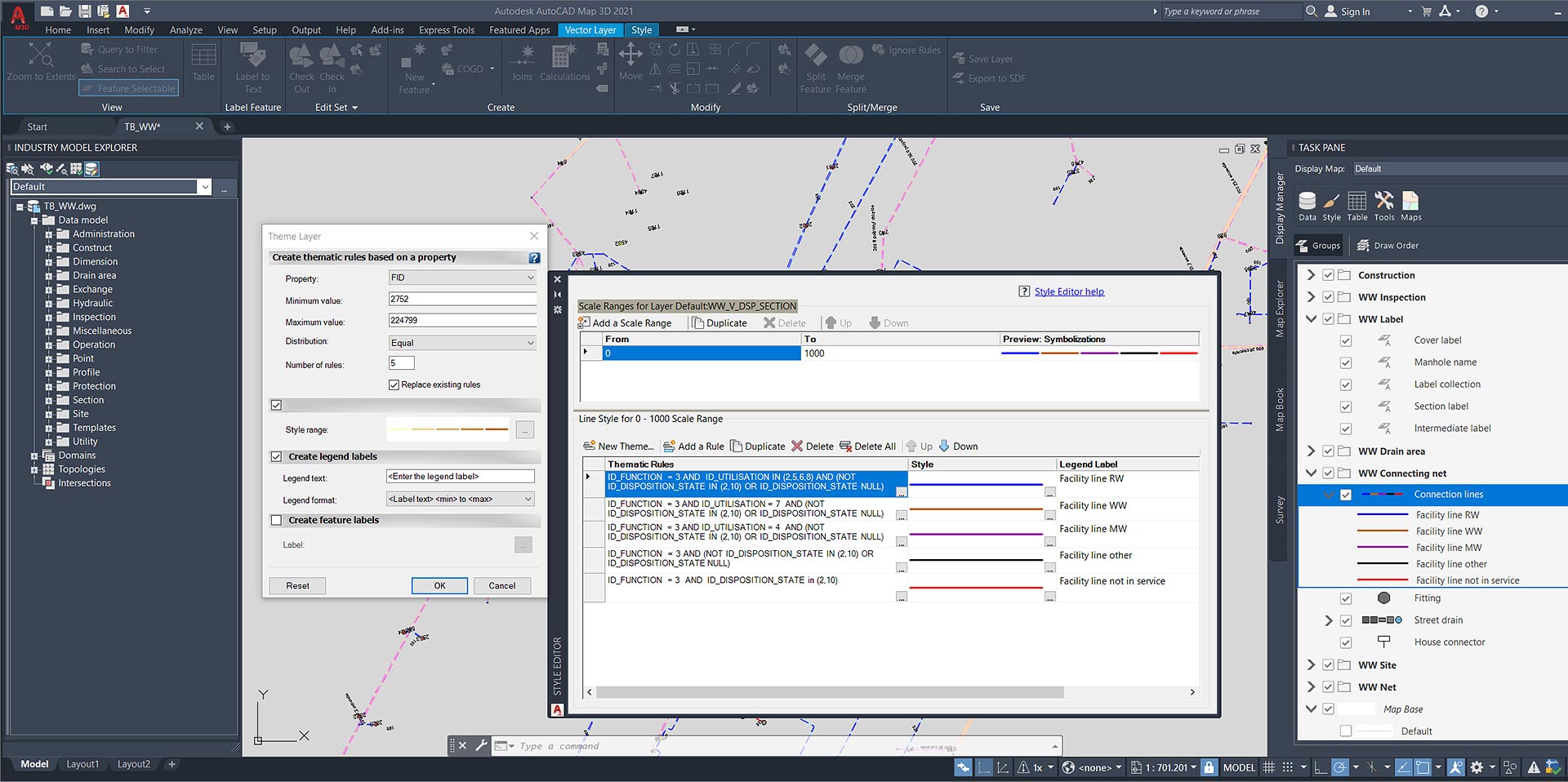This screenshot has height=782, width=1568.
Task: Click the Style range color ramp
Action: 448,429
